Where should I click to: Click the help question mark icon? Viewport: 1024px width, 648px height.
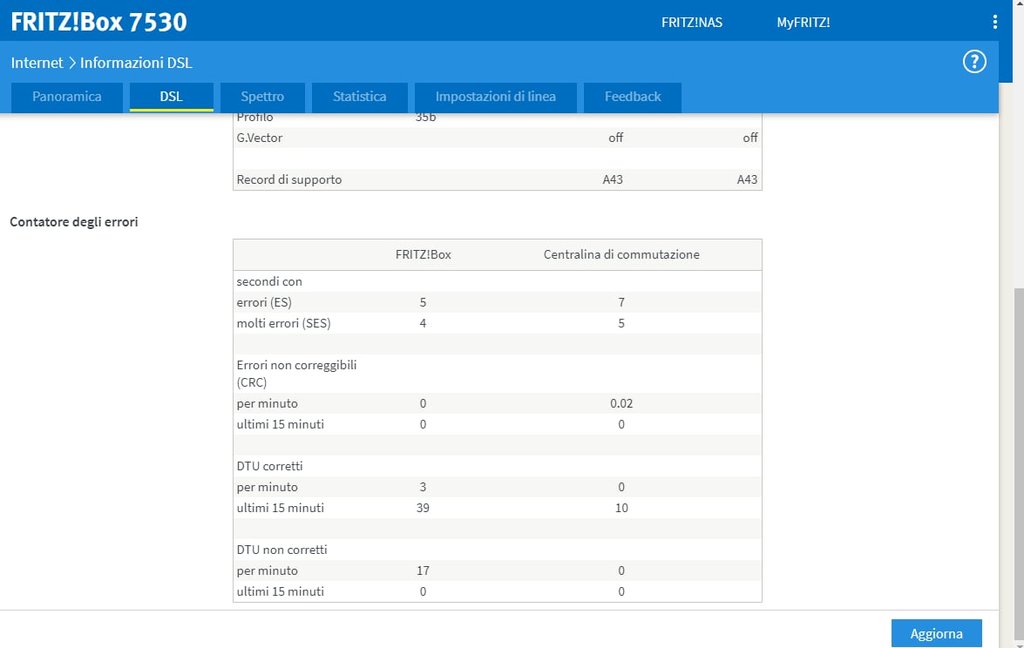tap(974, 62)
